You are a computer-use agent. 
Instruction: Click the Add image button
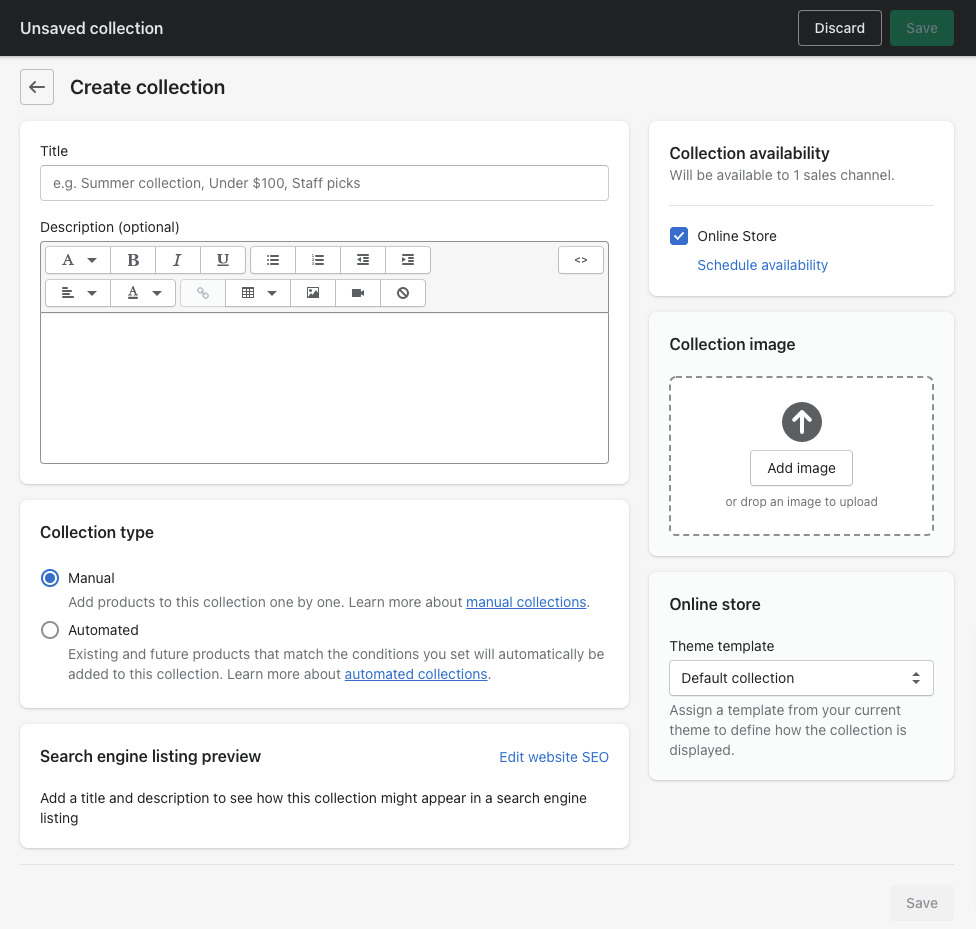802,468
